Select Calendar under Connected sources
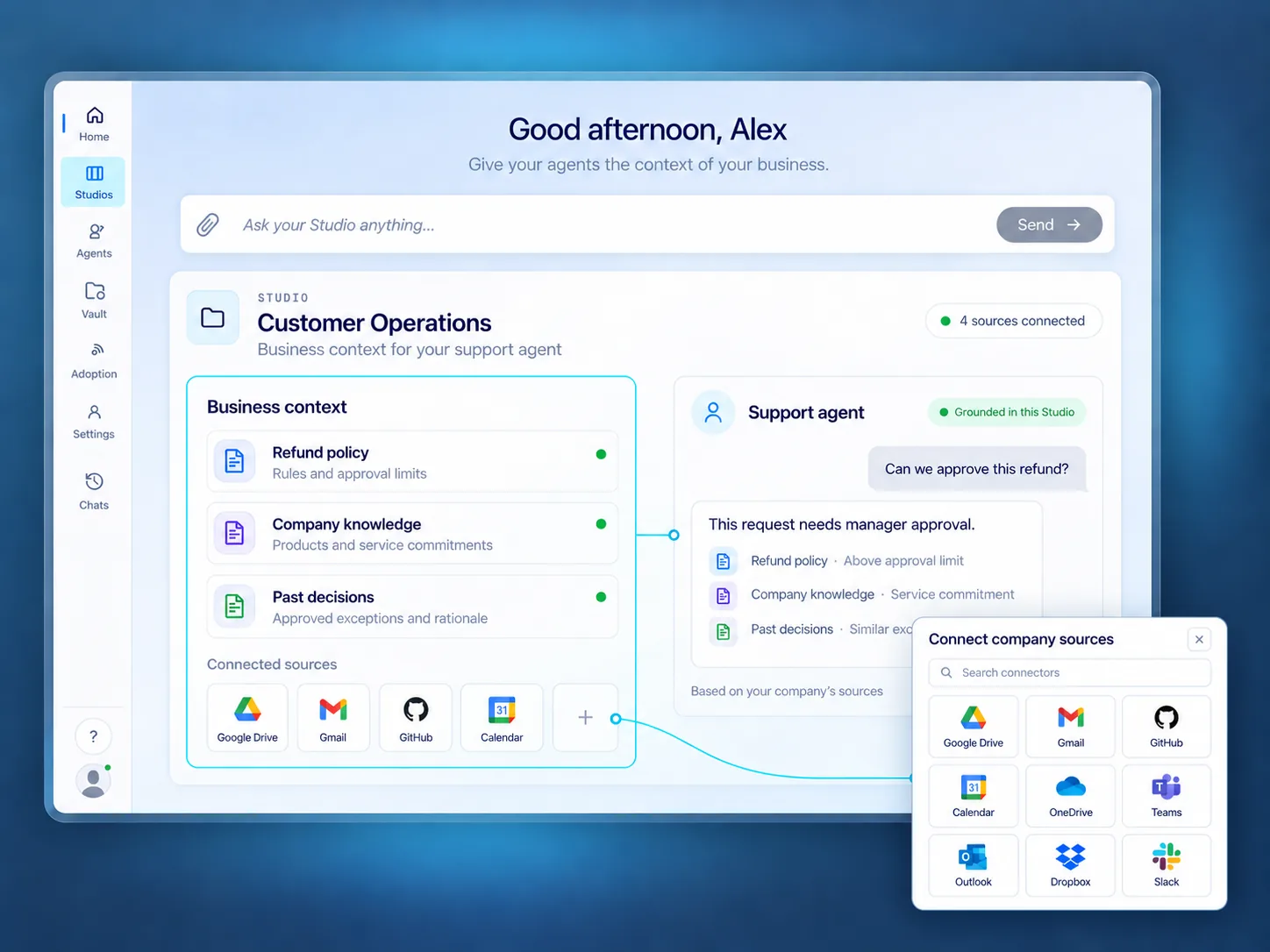Screen dimensions: 1270x952 click(x=502, y=719)
